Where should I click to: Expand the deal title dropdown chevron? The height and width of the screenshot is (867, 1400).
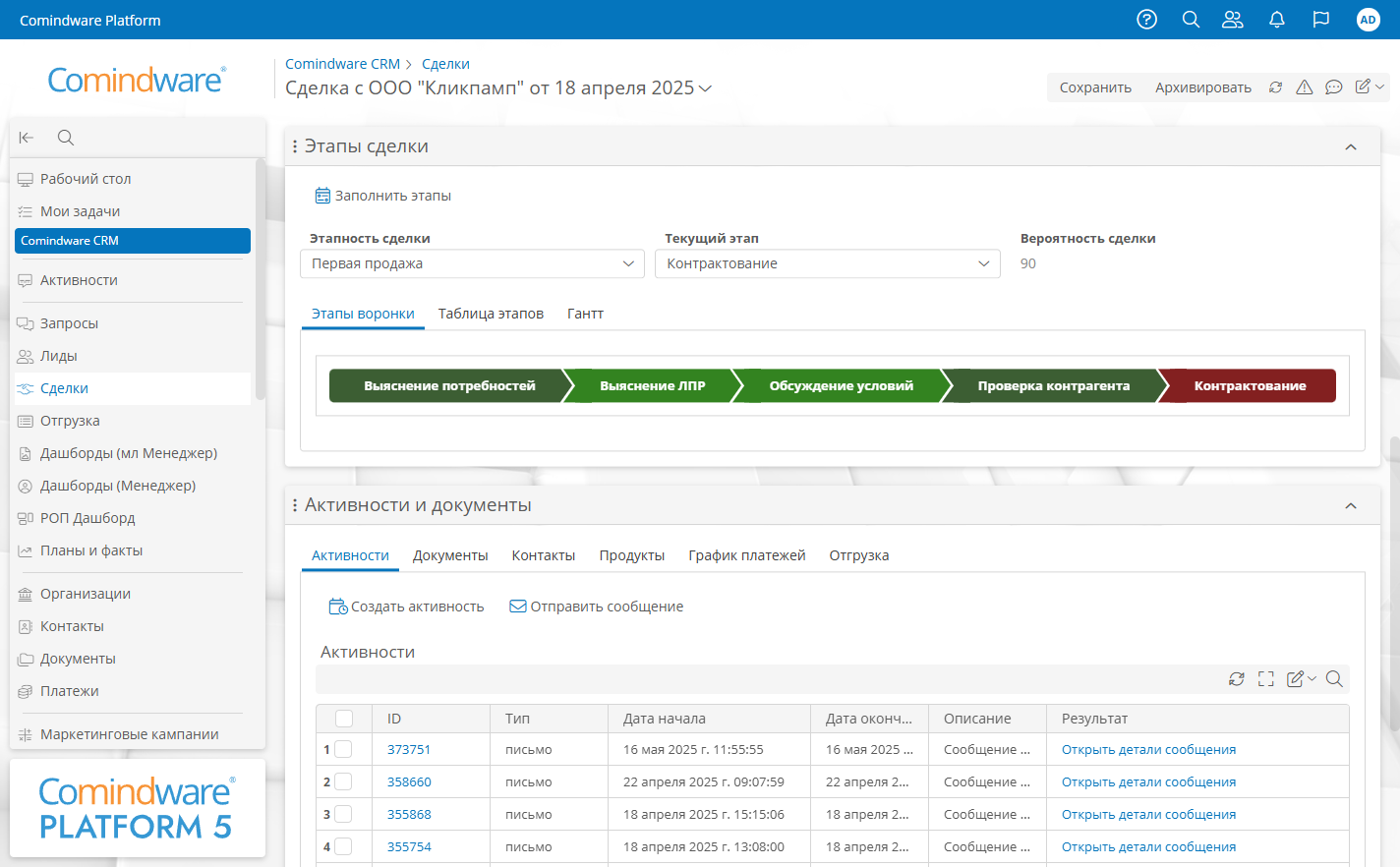[705, 88]
